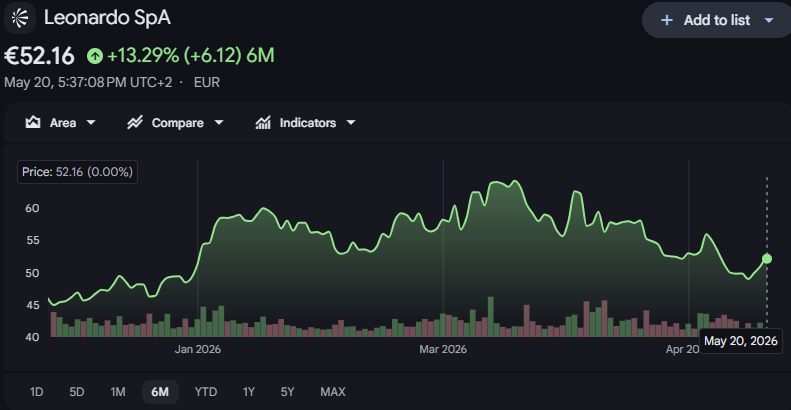
Task: Click the EUR currency label
Action: [x=207, y=83]
